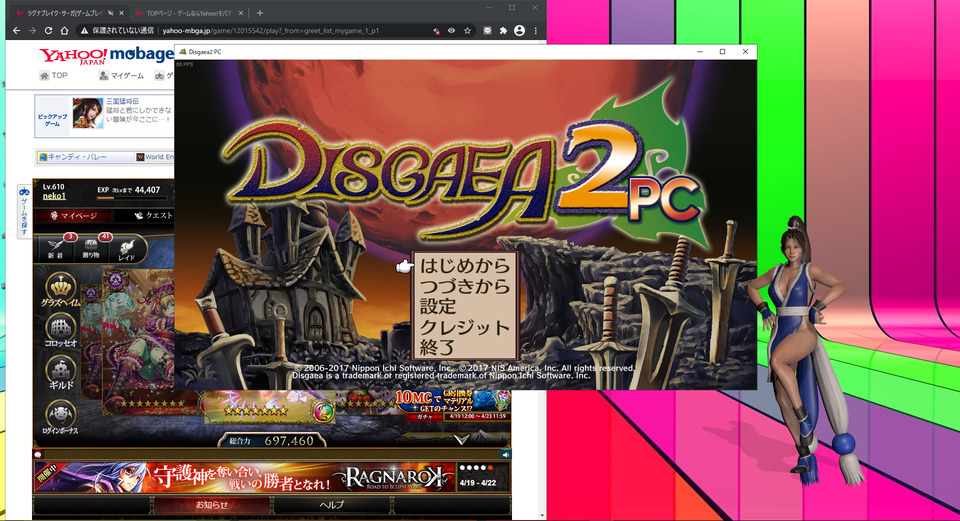Viewport: 960px width, 521px height.
Task: Select クレジット in the Disgaea menu
Action: (x=465, y=327)
